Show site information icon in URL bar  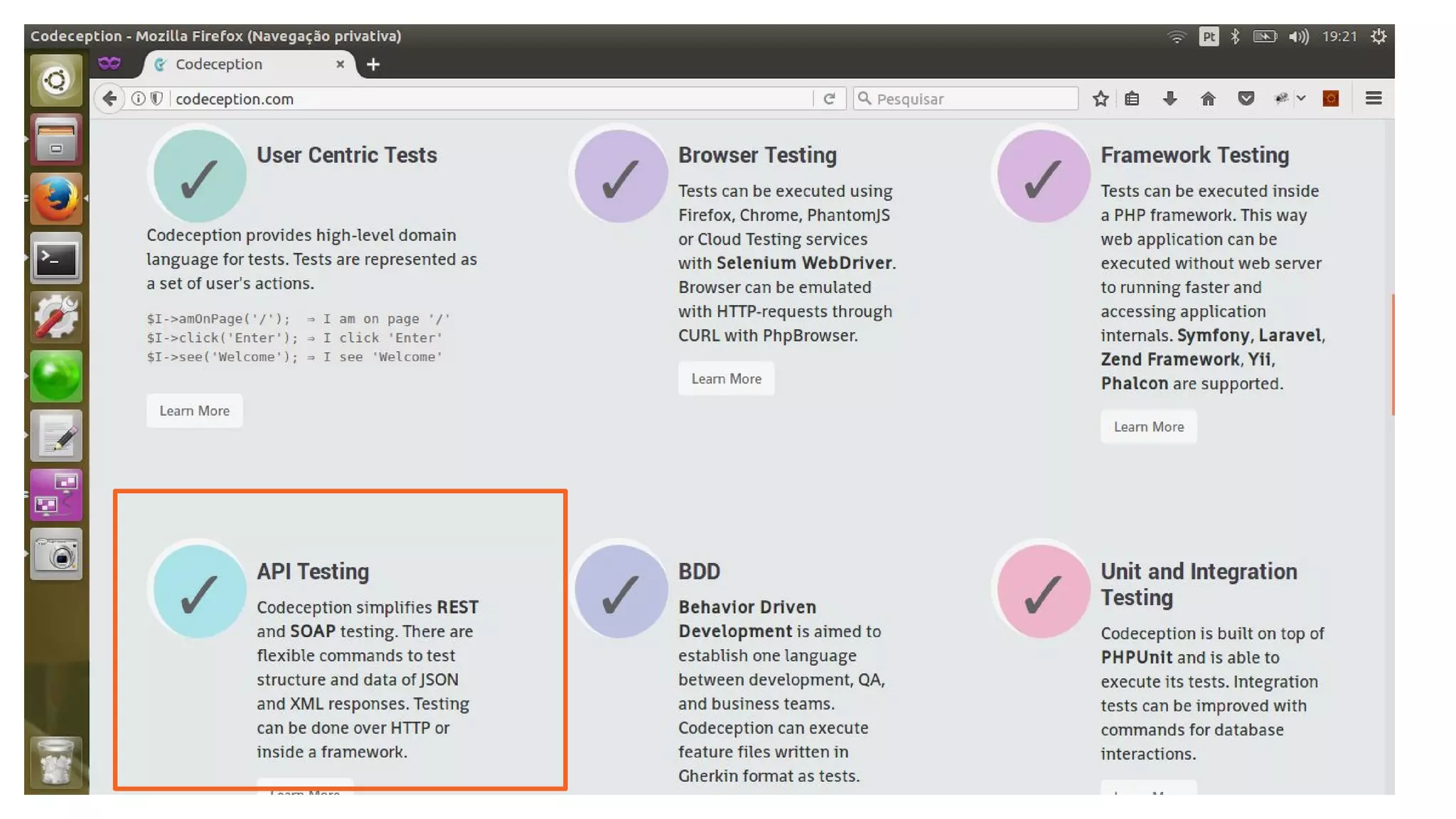(138, 99)
